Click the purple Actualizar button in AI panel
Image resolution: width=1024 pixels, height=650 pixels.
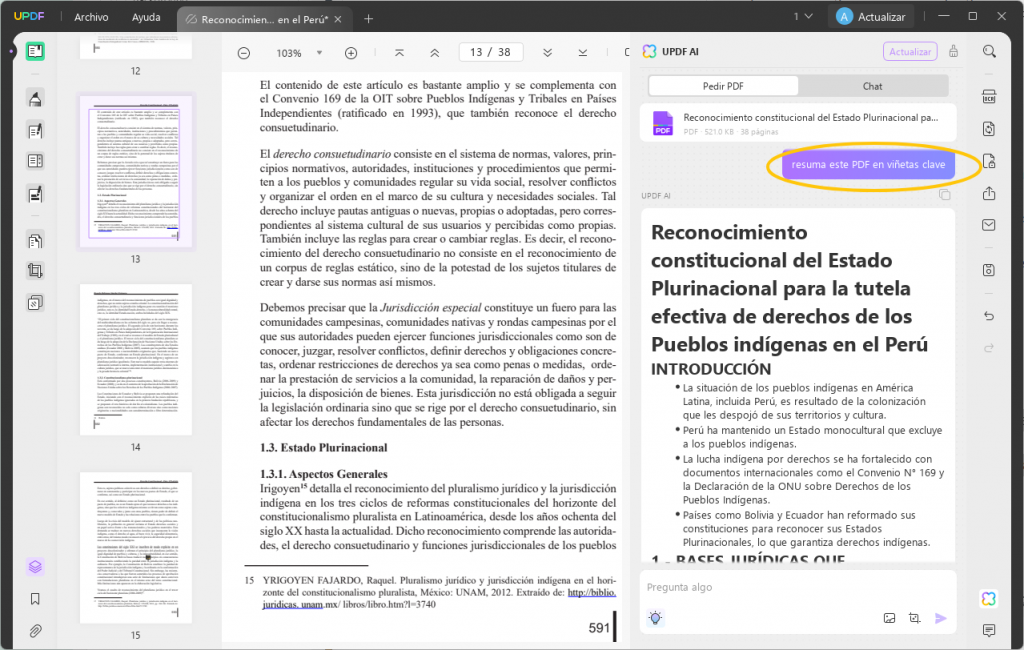point(910,52)
